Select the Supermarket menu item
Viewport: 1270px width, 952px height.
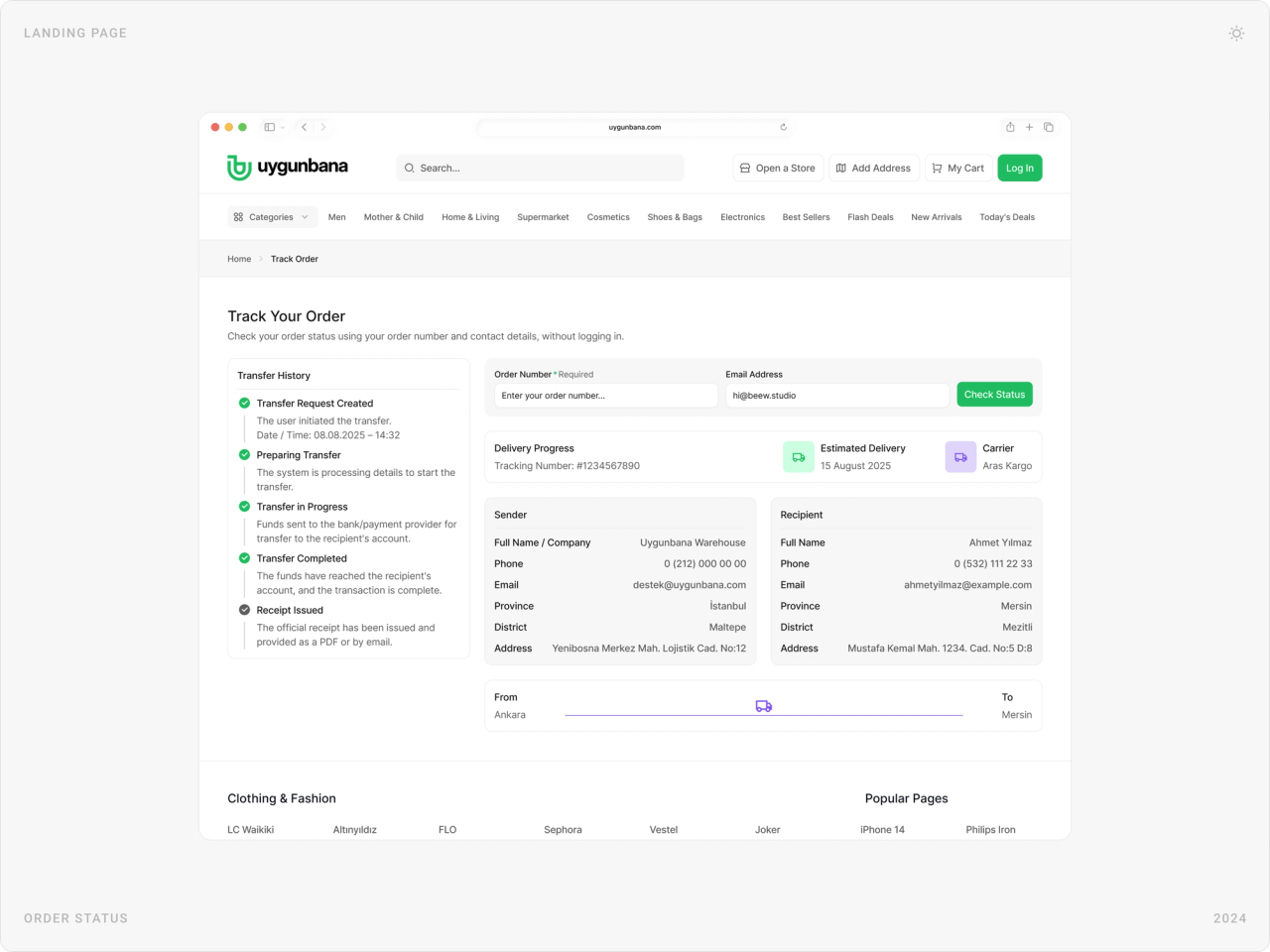click(543, 217)
